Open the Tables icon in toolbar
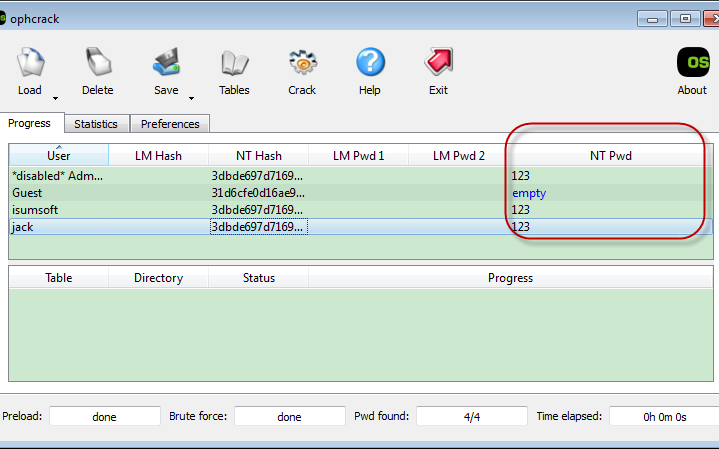Viewport: 719px width, 449px height. click(234, 64)
